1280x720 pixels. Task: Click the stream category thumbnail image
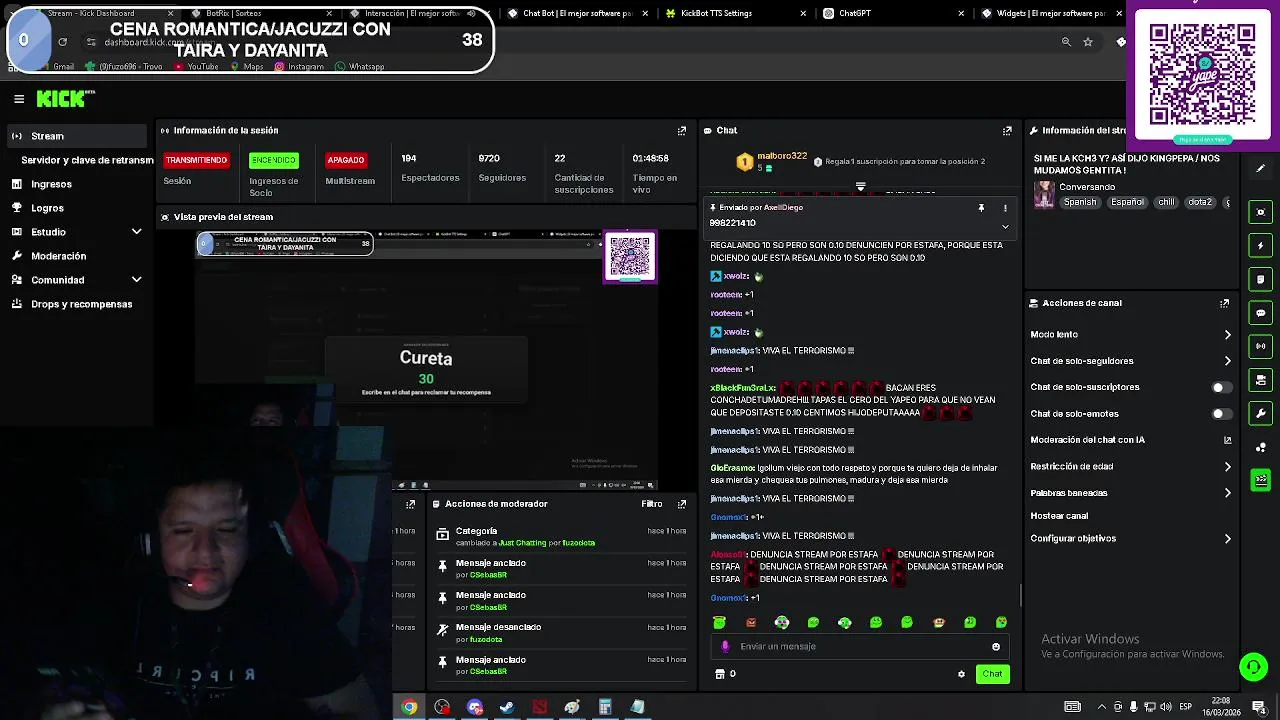pyautogui.click(x=1044, y=195)
